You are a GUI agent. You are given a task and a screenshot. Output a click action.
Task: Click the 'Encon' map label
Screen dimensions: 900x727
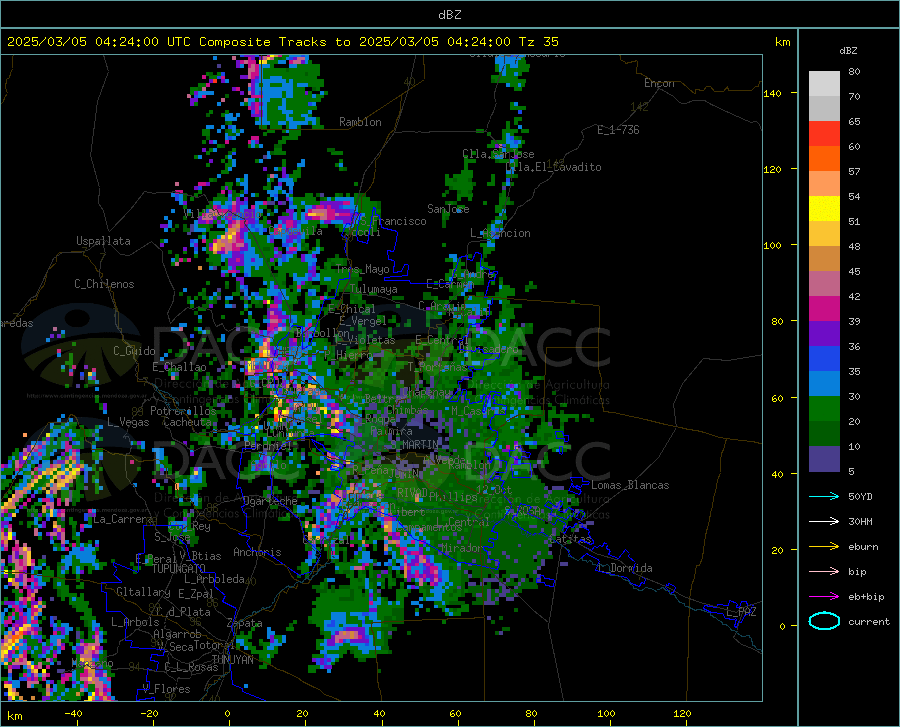(659, 83)
